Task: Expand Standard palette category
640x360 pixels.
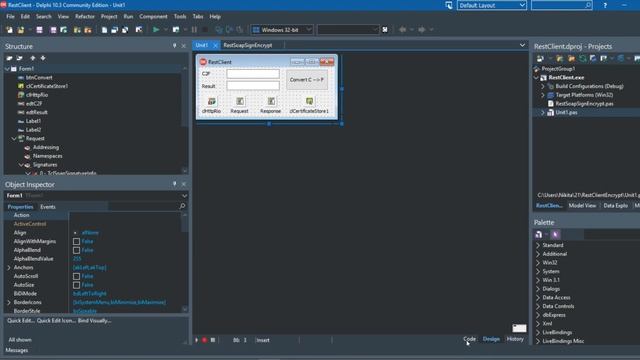Action: point(538,245)
